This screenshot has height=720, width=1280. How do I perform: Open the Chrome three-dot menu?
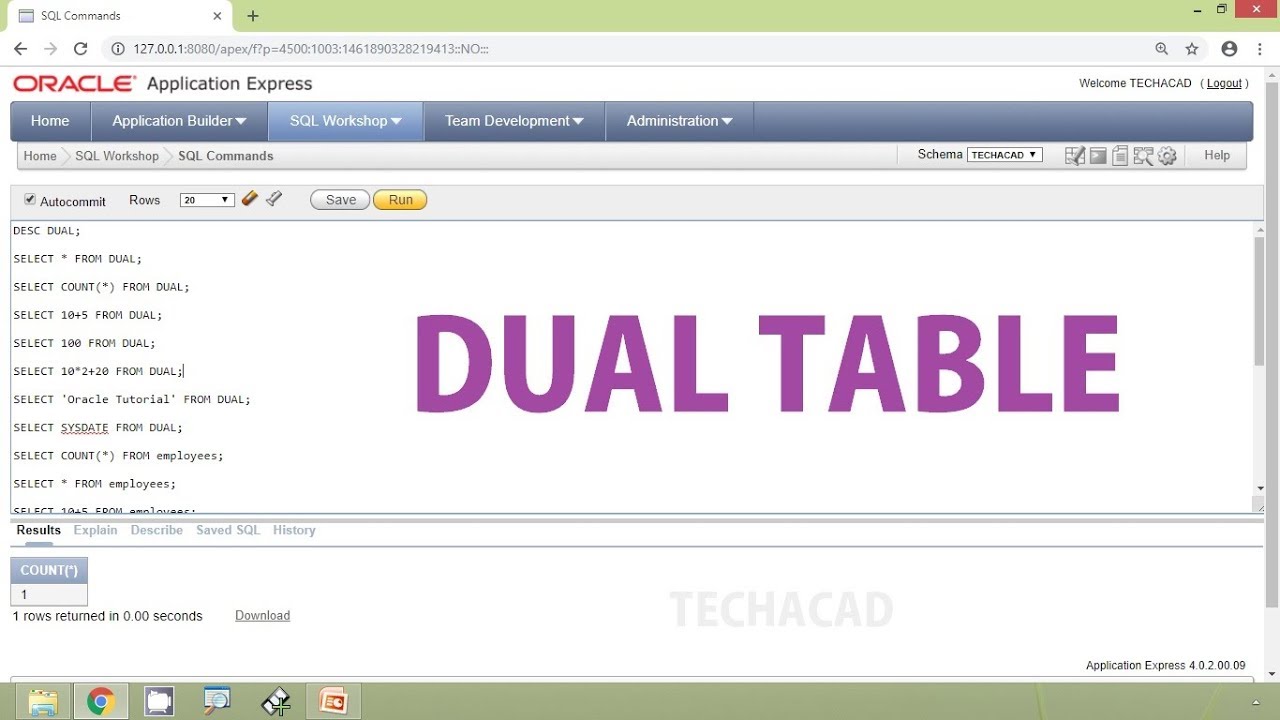tap(1259, 48)
